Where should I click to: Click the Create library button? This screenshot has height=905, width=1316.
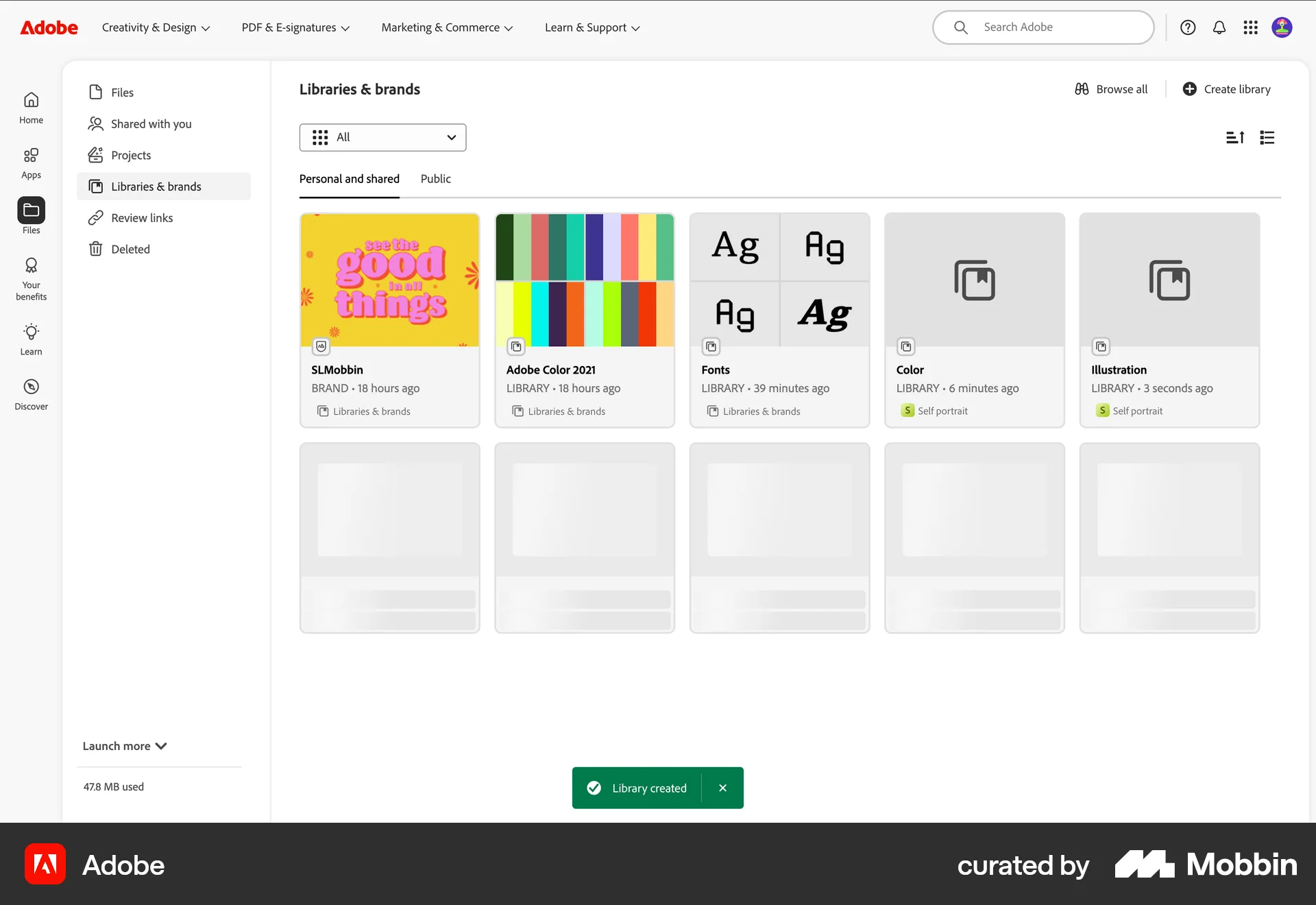(x=1227, y=88)
